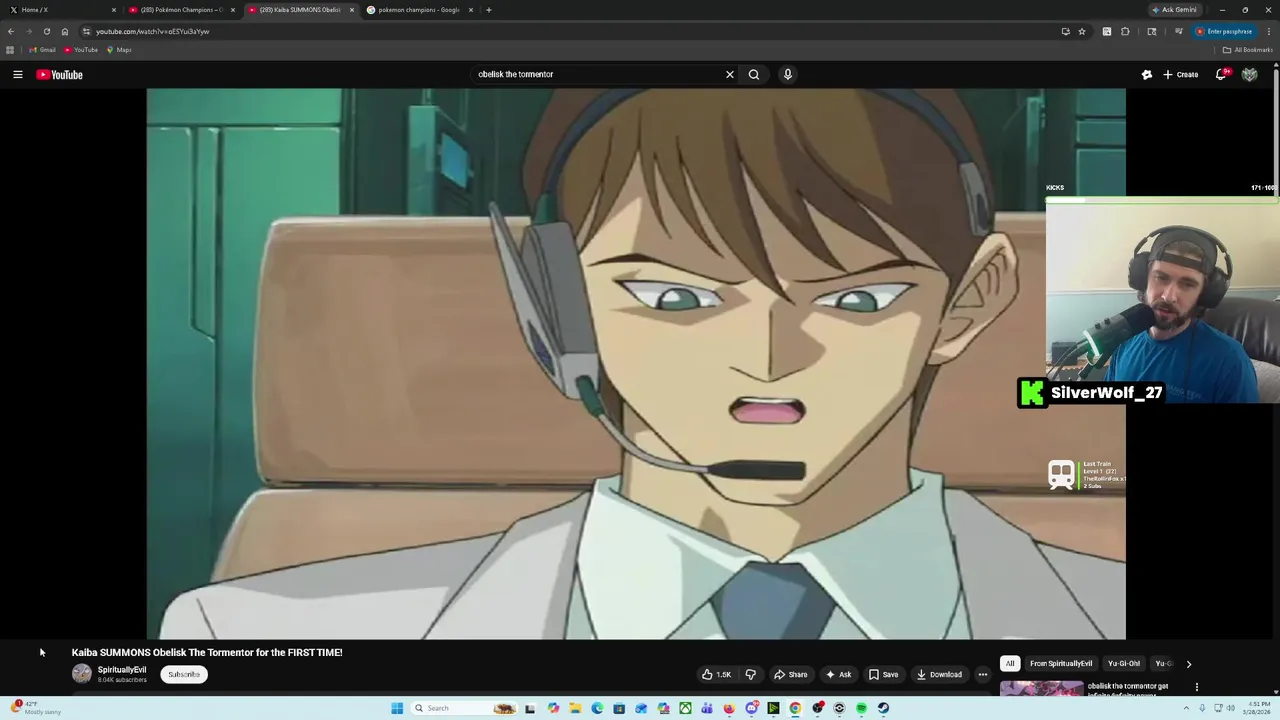This screenshot has width=1280, height=720.
Task: Open site information icon in address bar
Action: (x=86, y=31)
